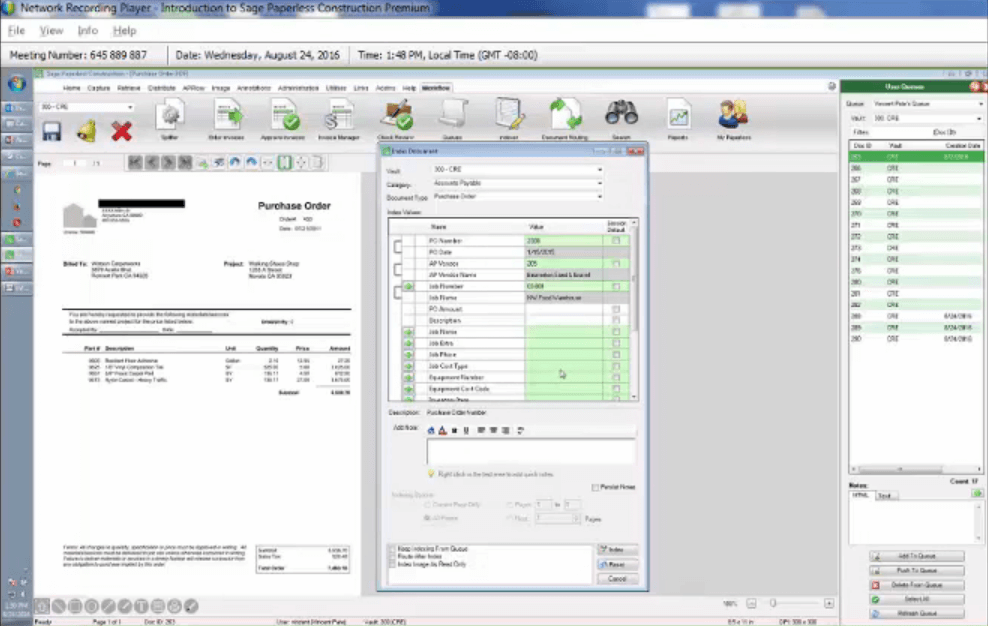Click the first page navigation icon

pyautogui.click(x=135, y=163)
